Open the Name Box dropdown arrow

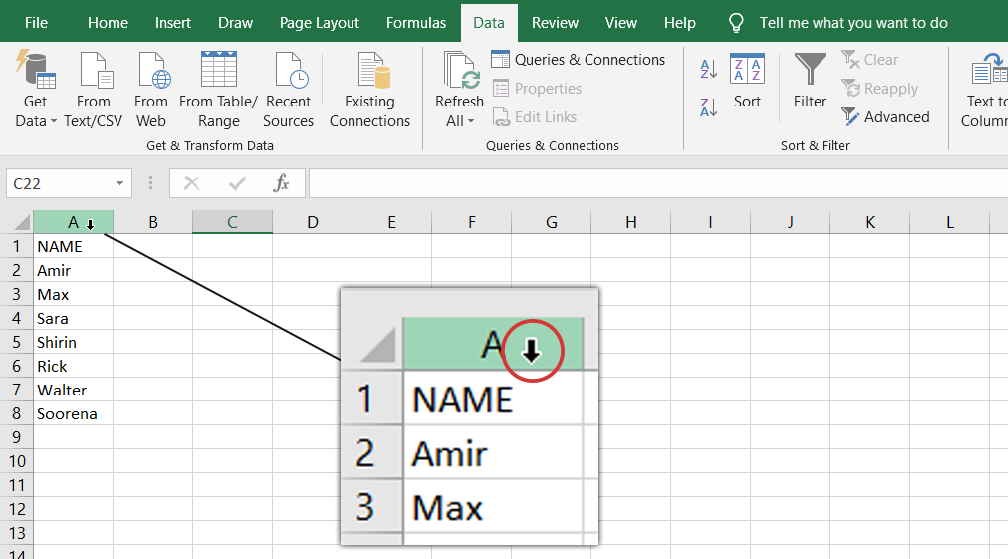point(120,183)
